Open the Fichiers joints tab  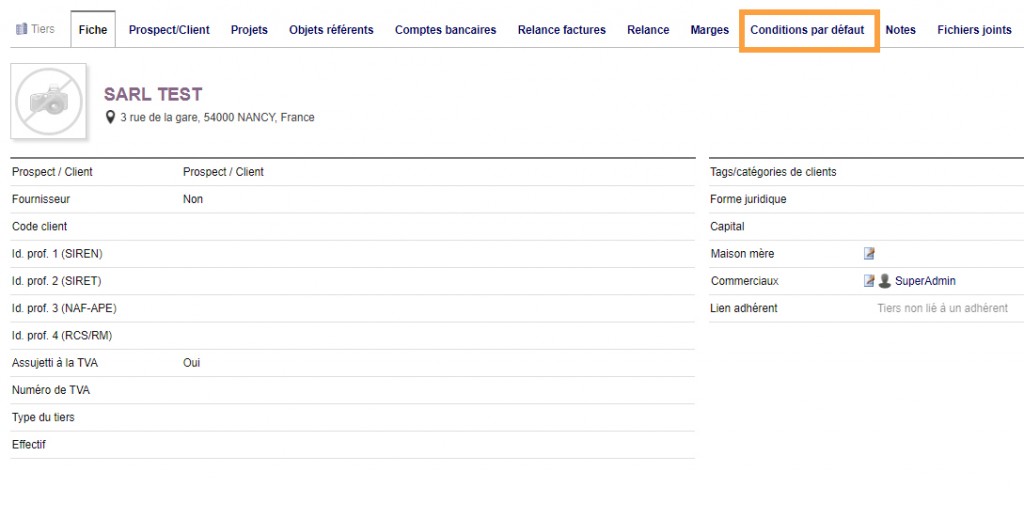click(x=974, y=30)
